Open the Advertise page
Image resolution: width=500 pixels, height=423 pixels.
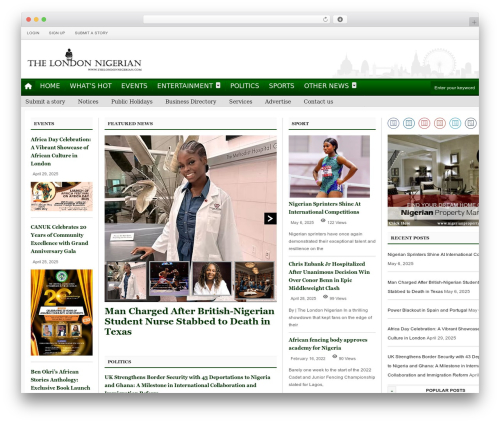278,102
